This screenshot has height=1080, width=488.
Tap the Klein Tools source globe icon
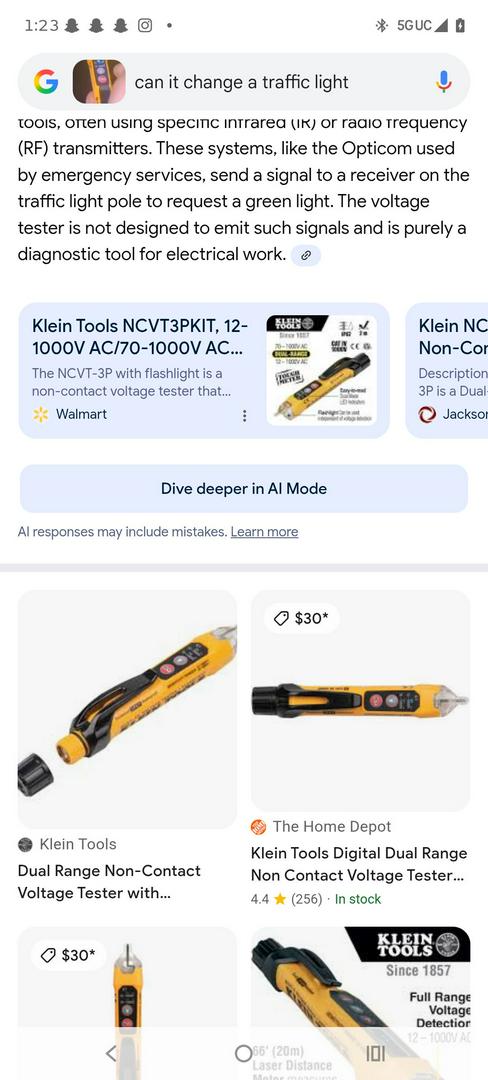point(25,844)
